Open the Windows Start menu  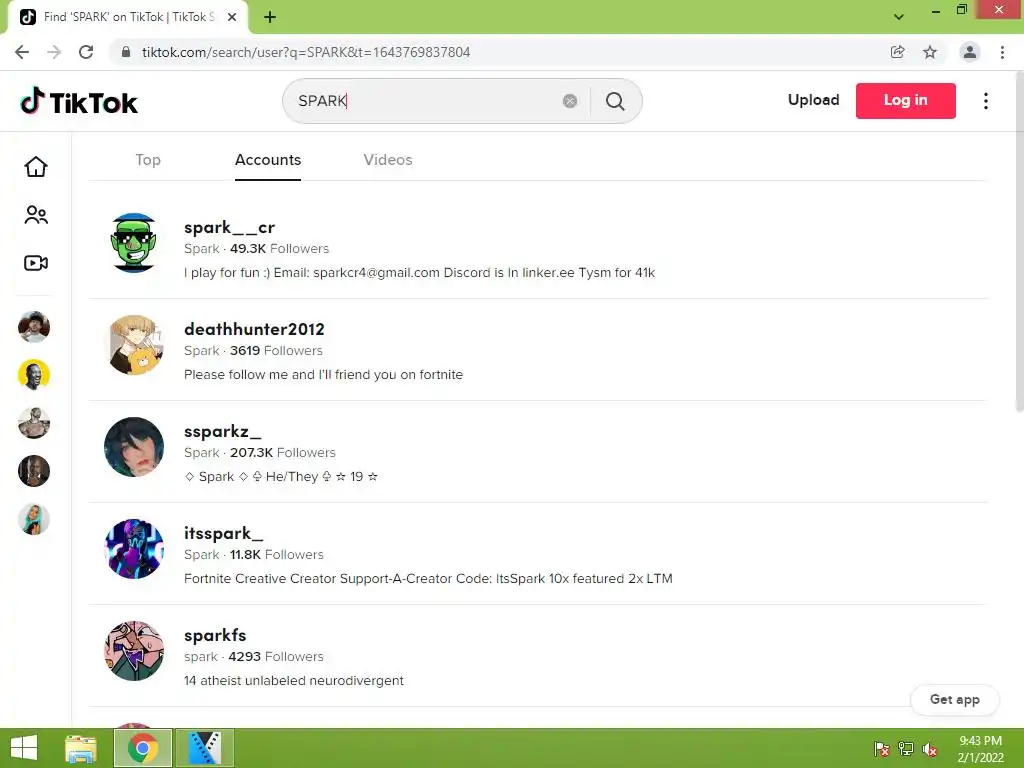pos(24,748)
